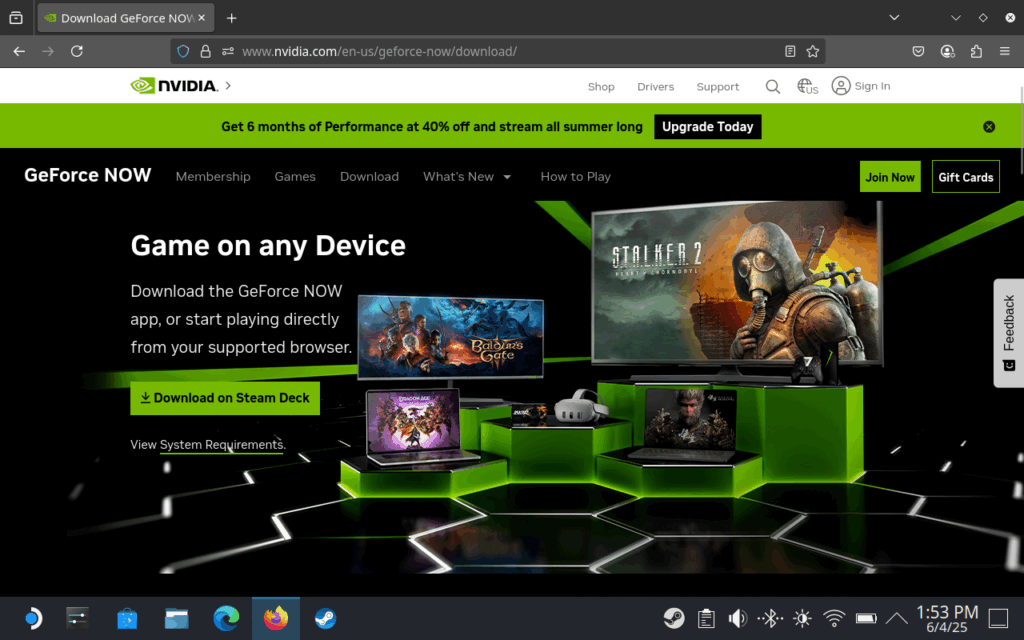The image size is (1024, 640).
Task: Open the Feedback side tab
Action: tap(1009, 333)
